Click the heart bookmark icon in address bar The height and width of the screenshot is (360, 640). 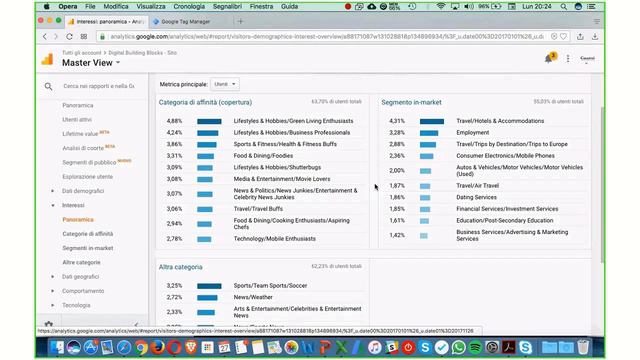(x=563, y=36)
